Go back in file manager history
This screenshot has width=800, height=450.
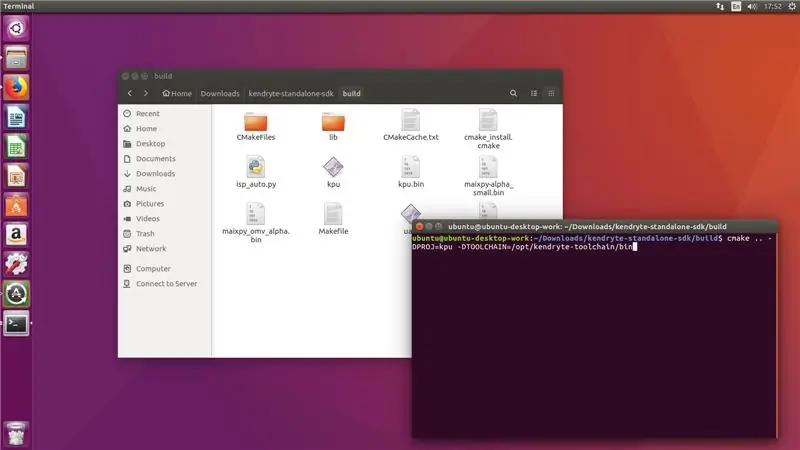click(130, 93)
